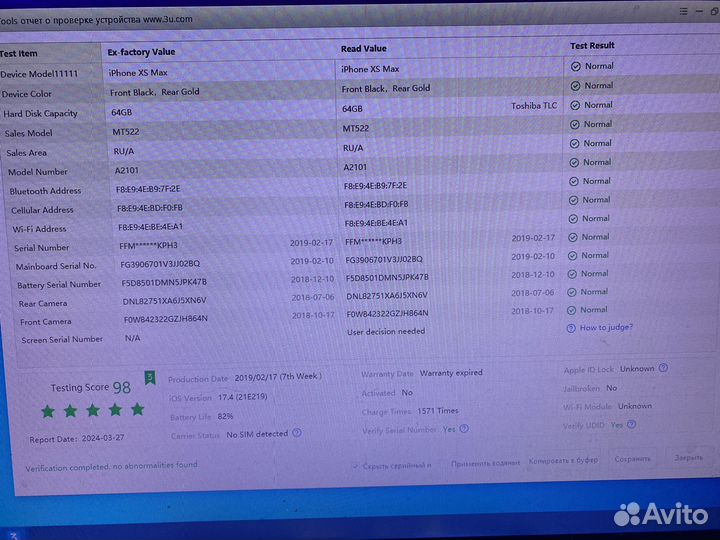
Task: Click the 'Применить водяной' button
Action: [x=485, y=463]
